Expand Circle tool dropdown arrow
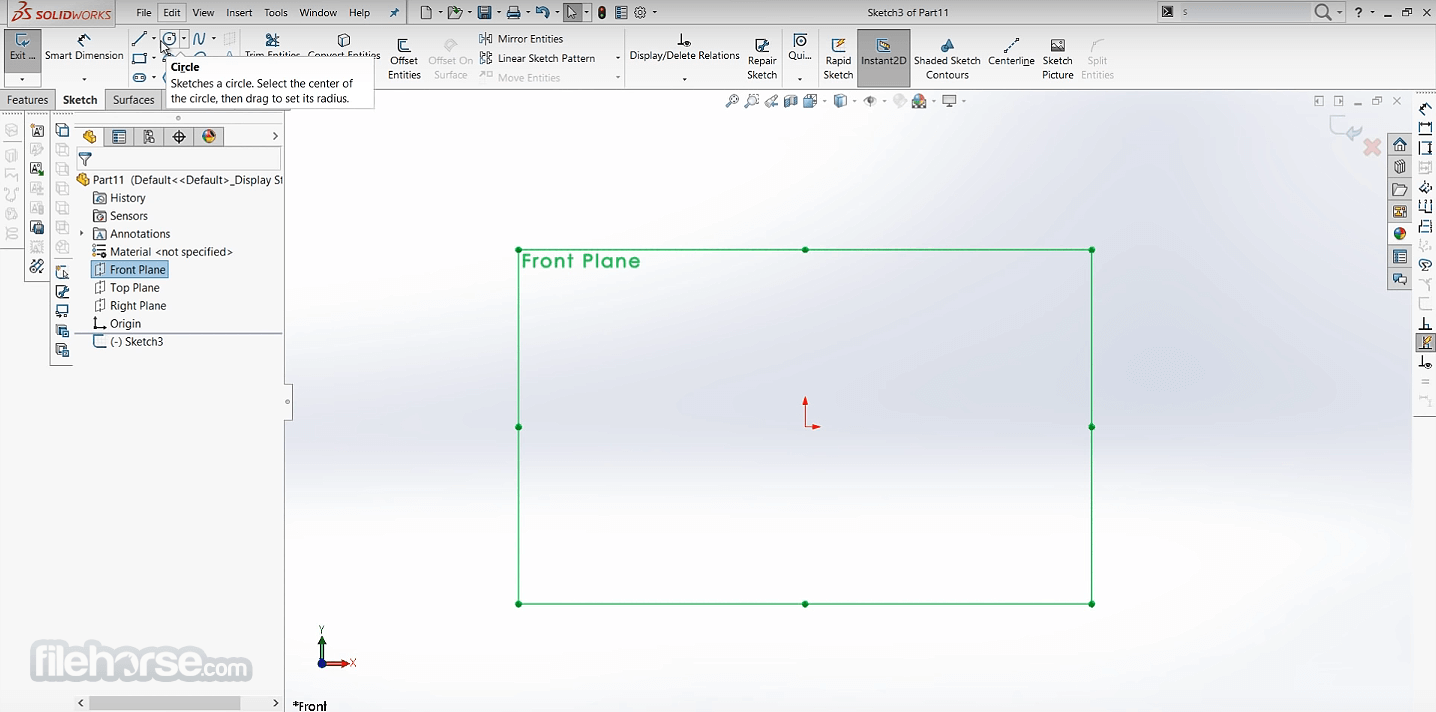Viewport: 1436px width, 712px height. (184, 39)
